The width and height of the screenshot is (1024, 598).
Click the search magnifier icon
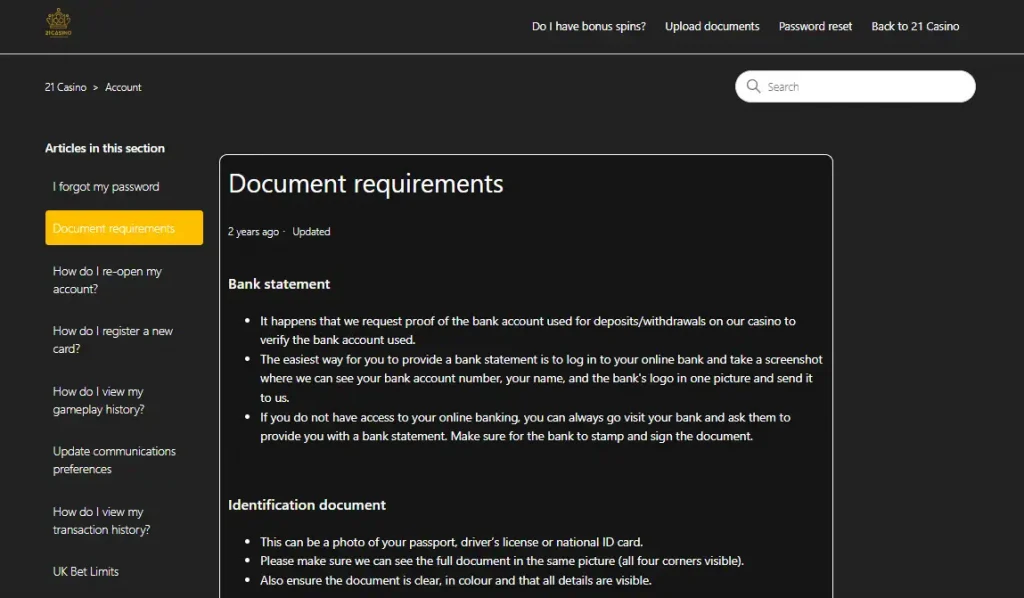click(753, 86)
